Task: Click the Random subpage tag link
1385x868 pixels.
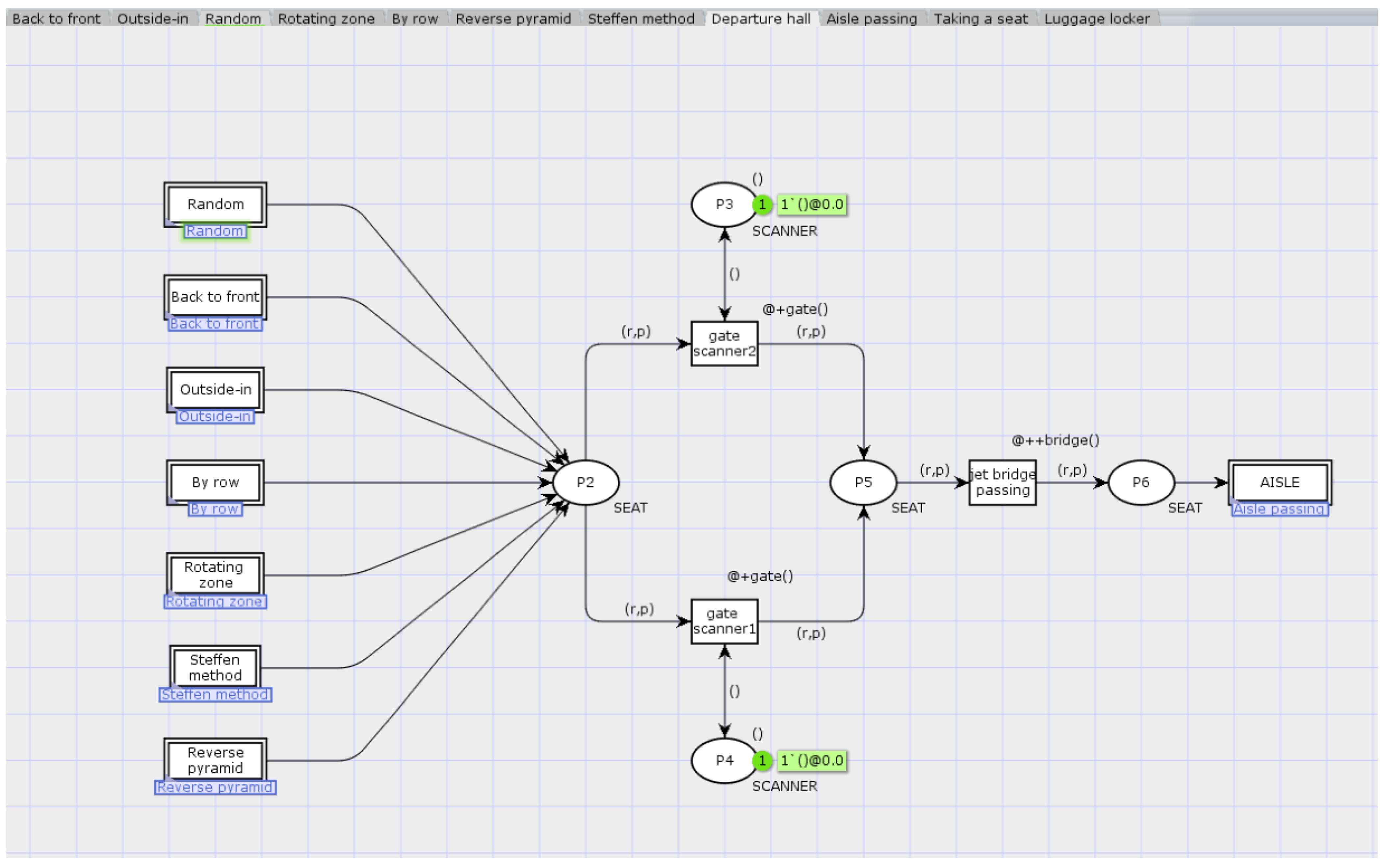Action: point(215,231)
